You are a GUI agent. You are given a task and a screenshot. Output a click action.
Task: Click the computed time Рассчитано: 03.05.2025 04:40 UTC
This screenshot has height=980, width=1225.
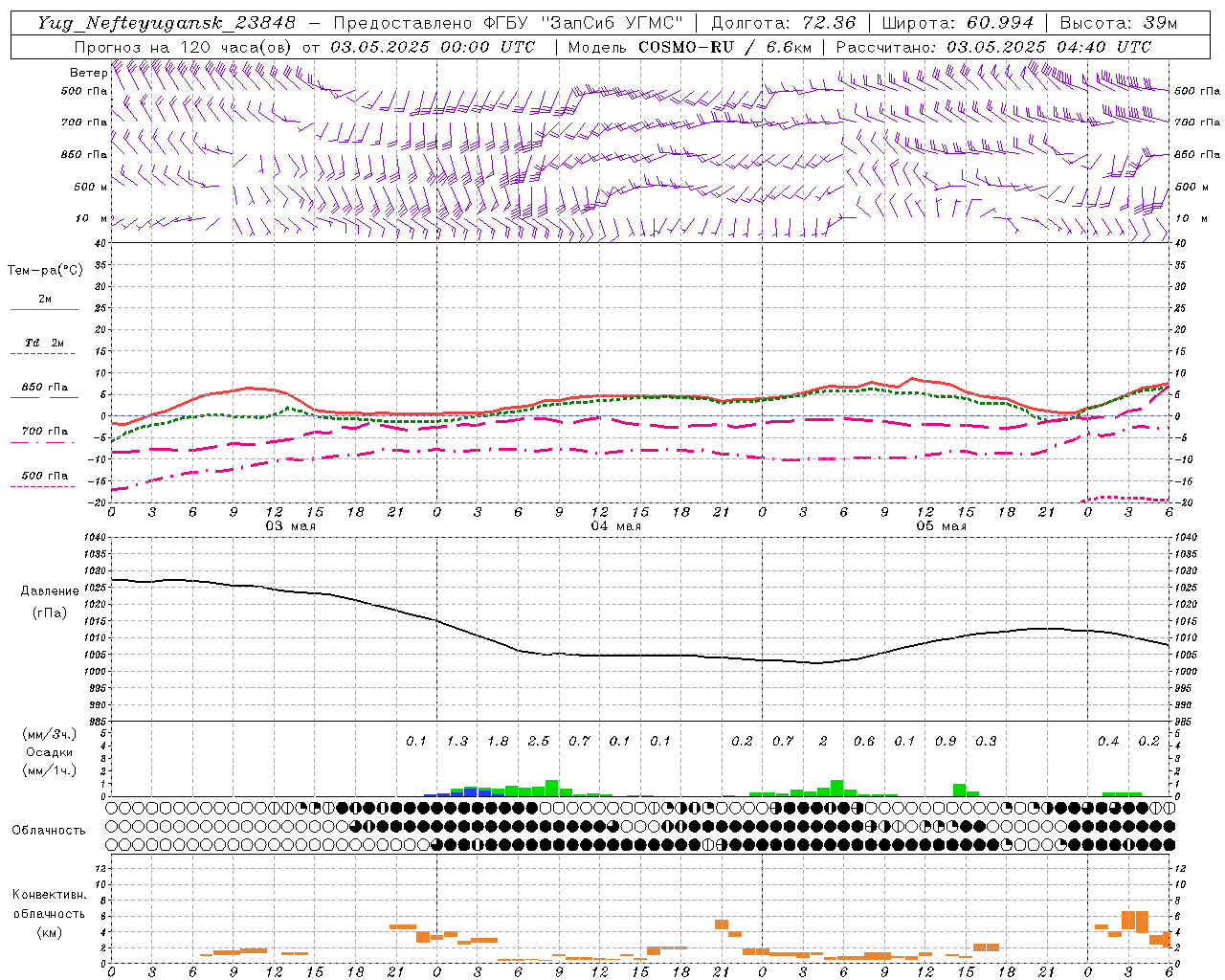pos(993,47)
